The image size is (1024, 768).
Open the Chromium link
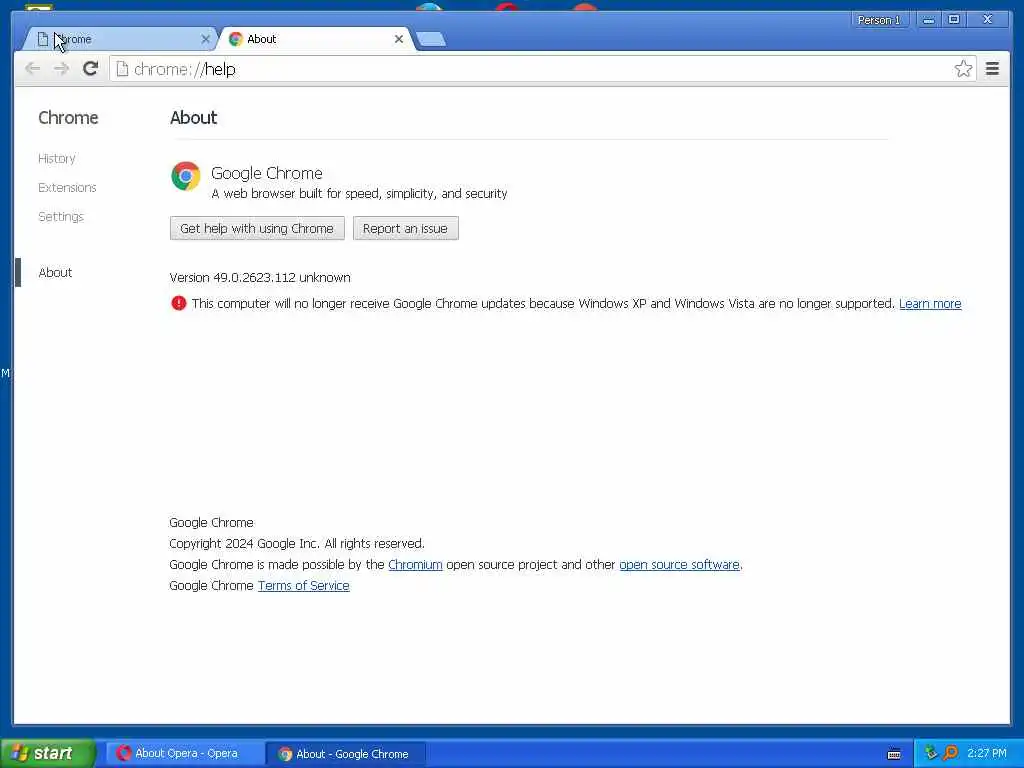415,565
